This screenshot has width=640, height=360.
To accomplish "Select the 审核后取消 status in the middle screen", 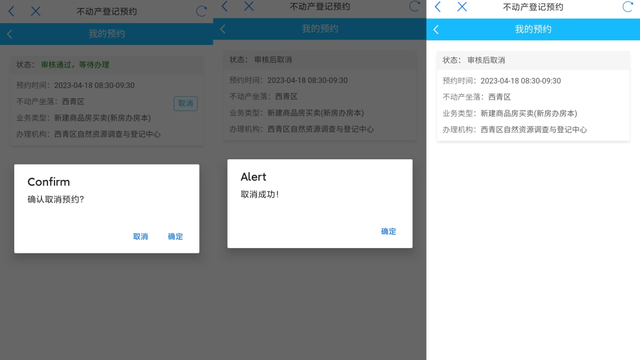I will (x=273, y=60).
